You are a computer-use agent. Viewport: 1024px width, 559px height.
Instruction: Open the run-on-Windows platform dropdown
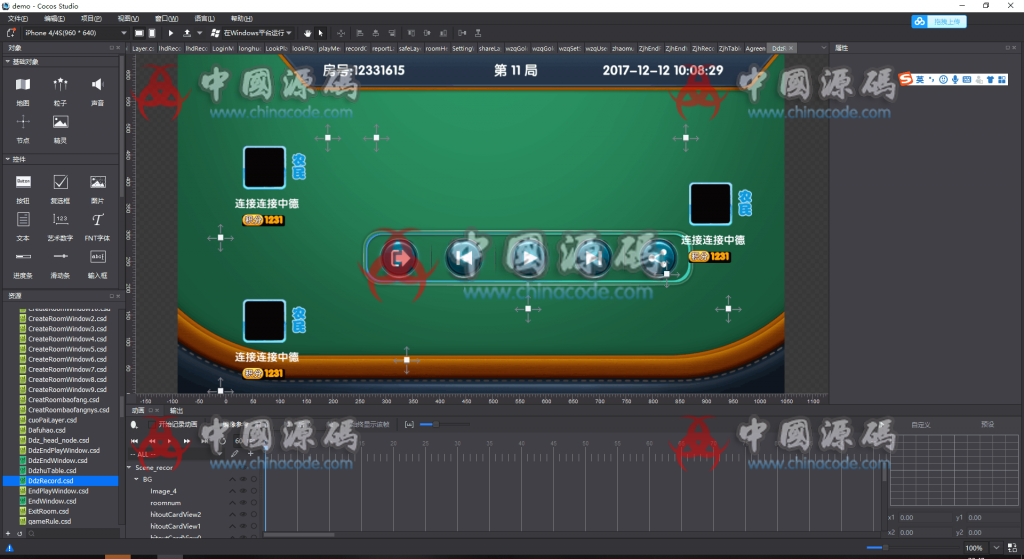tap(257, 33)
